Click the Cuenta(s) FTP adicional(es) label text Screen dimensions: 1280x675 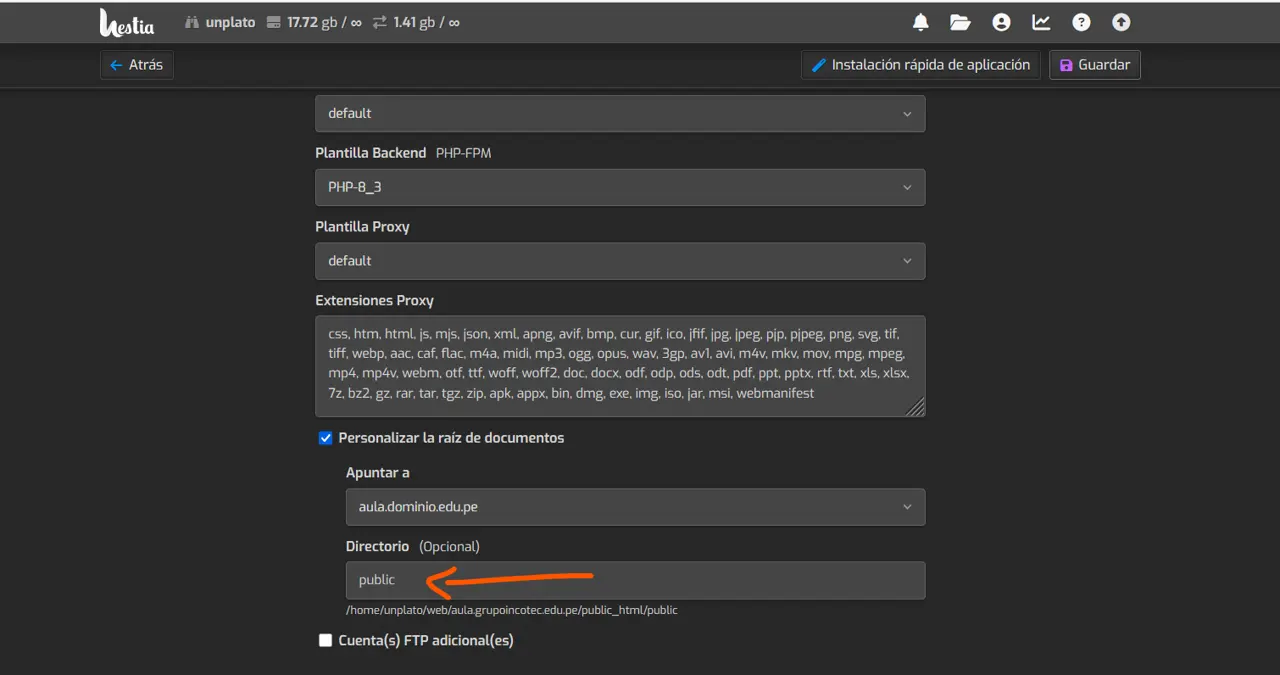(426, 640)
